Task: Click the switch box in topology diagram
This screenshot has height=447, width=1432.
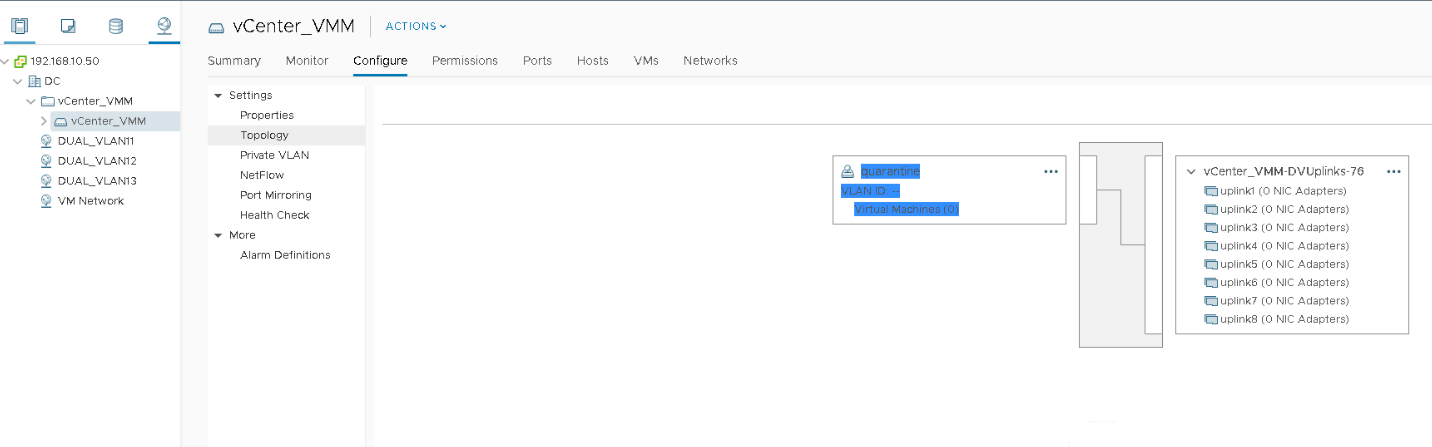Action: coord(1120,245)
